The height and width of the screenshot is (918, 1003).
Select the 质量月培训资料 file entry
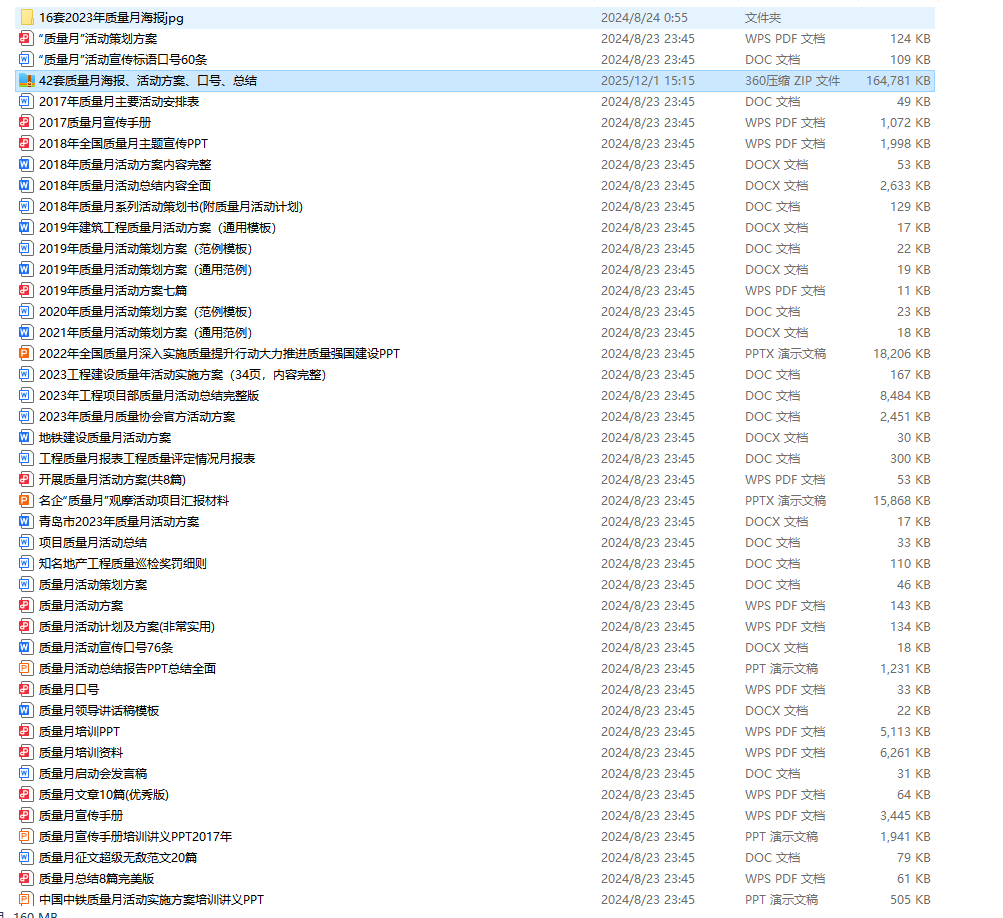[81, 752]
